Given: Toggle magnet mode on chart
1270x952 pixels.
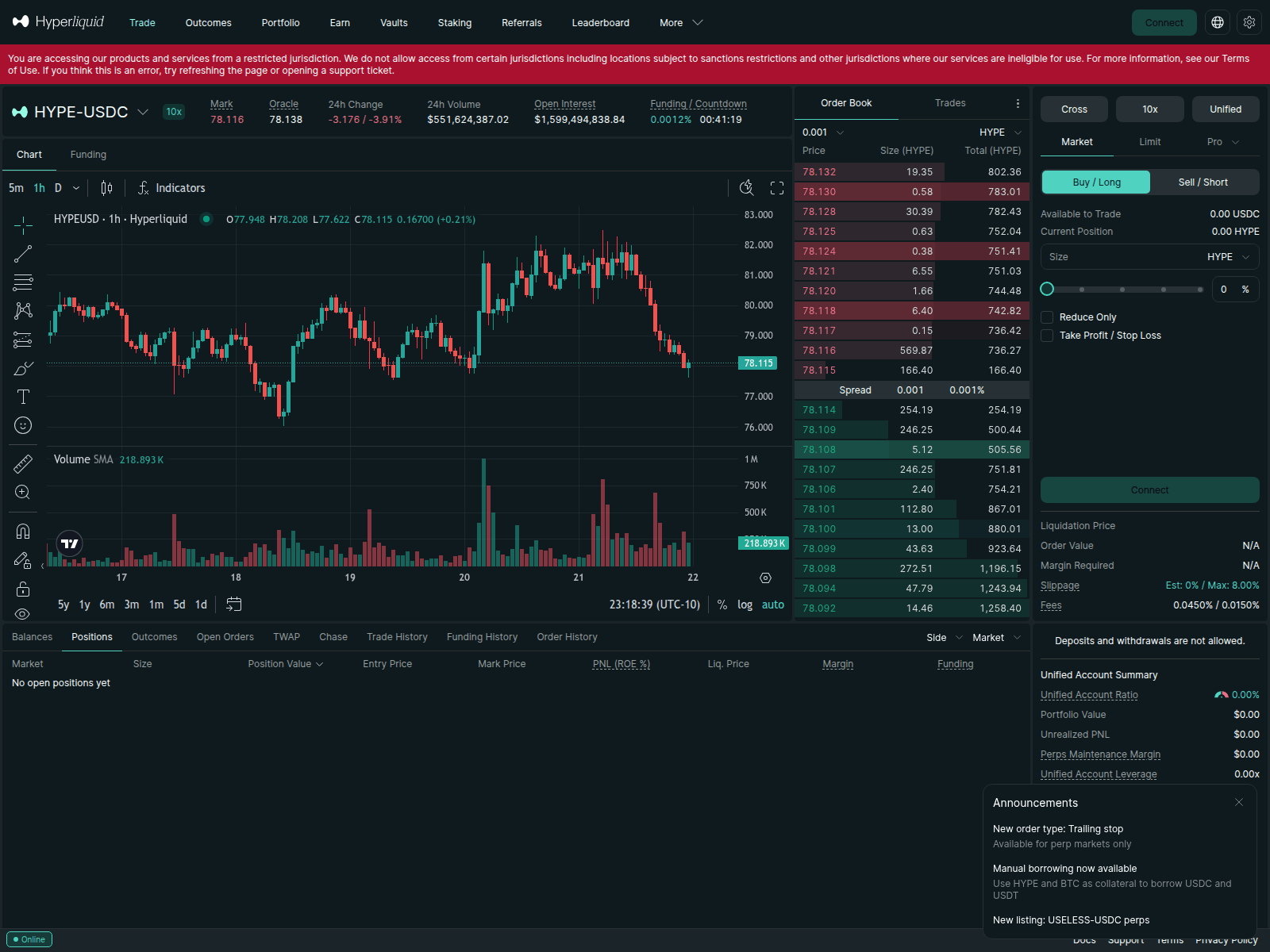Looking at the screenshot, I should [x=23, y=531].
